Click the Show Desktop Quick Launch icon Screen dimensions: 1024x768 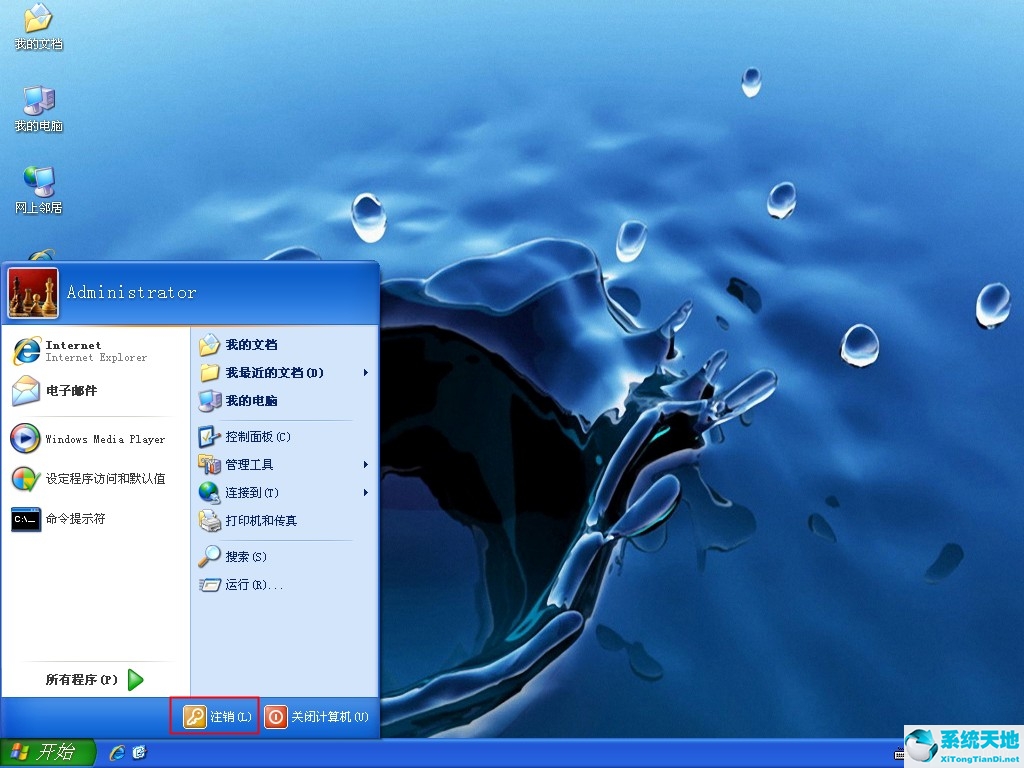pyautogui.click(x=140, y=753)
